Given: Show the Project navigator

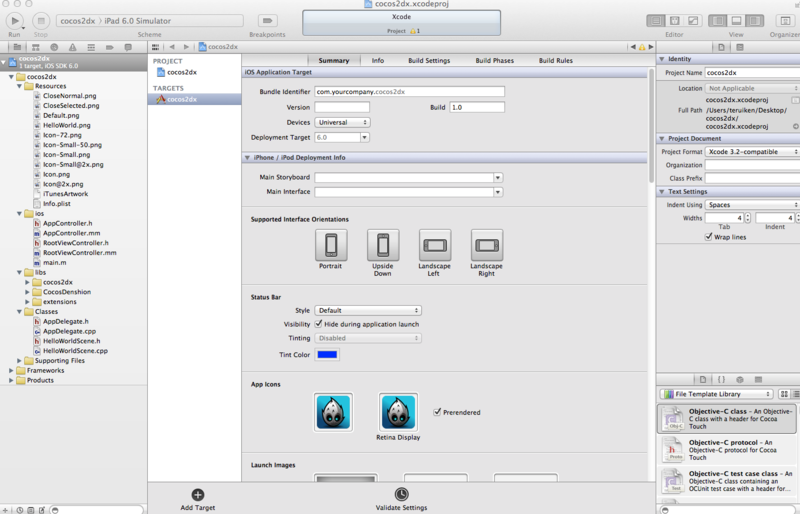Looking at the screenshot, I should [17, 47].
